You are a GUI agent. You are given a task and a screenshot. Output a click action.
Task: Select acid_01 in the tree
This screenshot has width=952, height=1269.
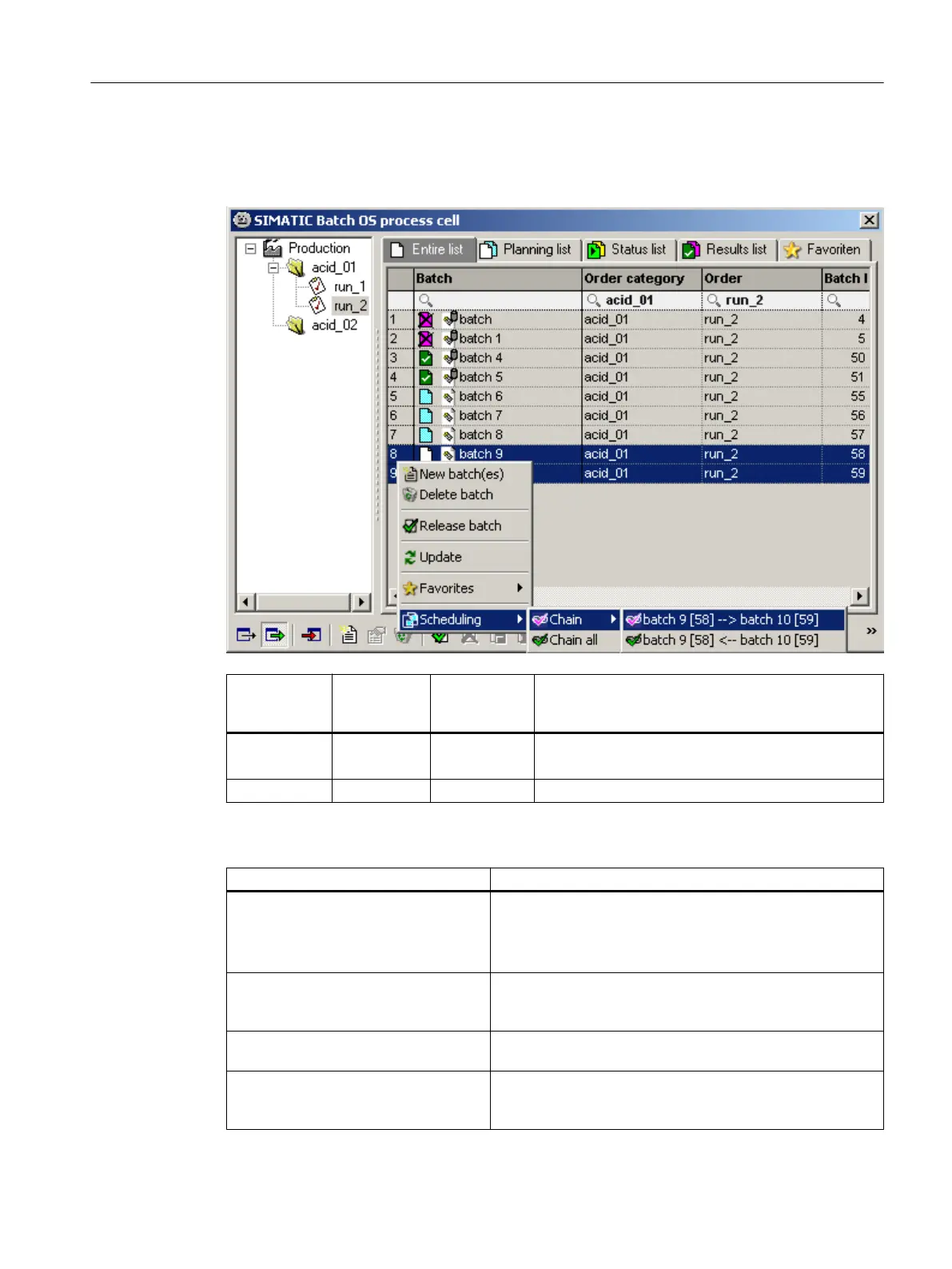pos(333,268)
